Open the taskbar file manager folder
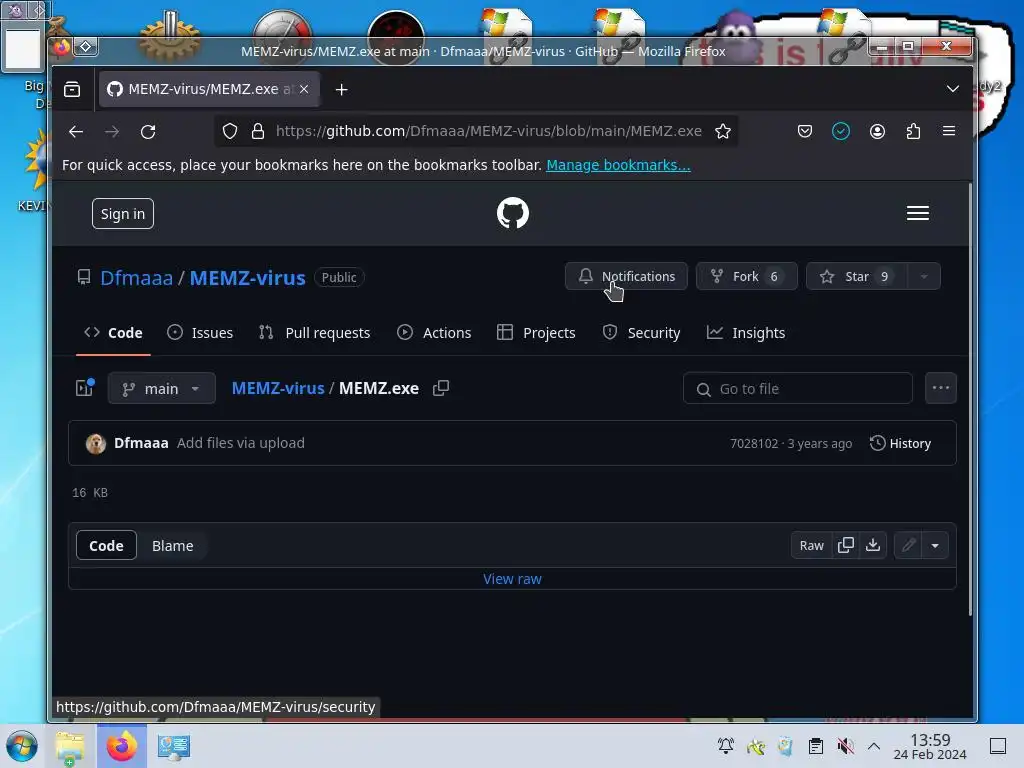The height and width of the screenshot is (768, 1024). point(70,746)
